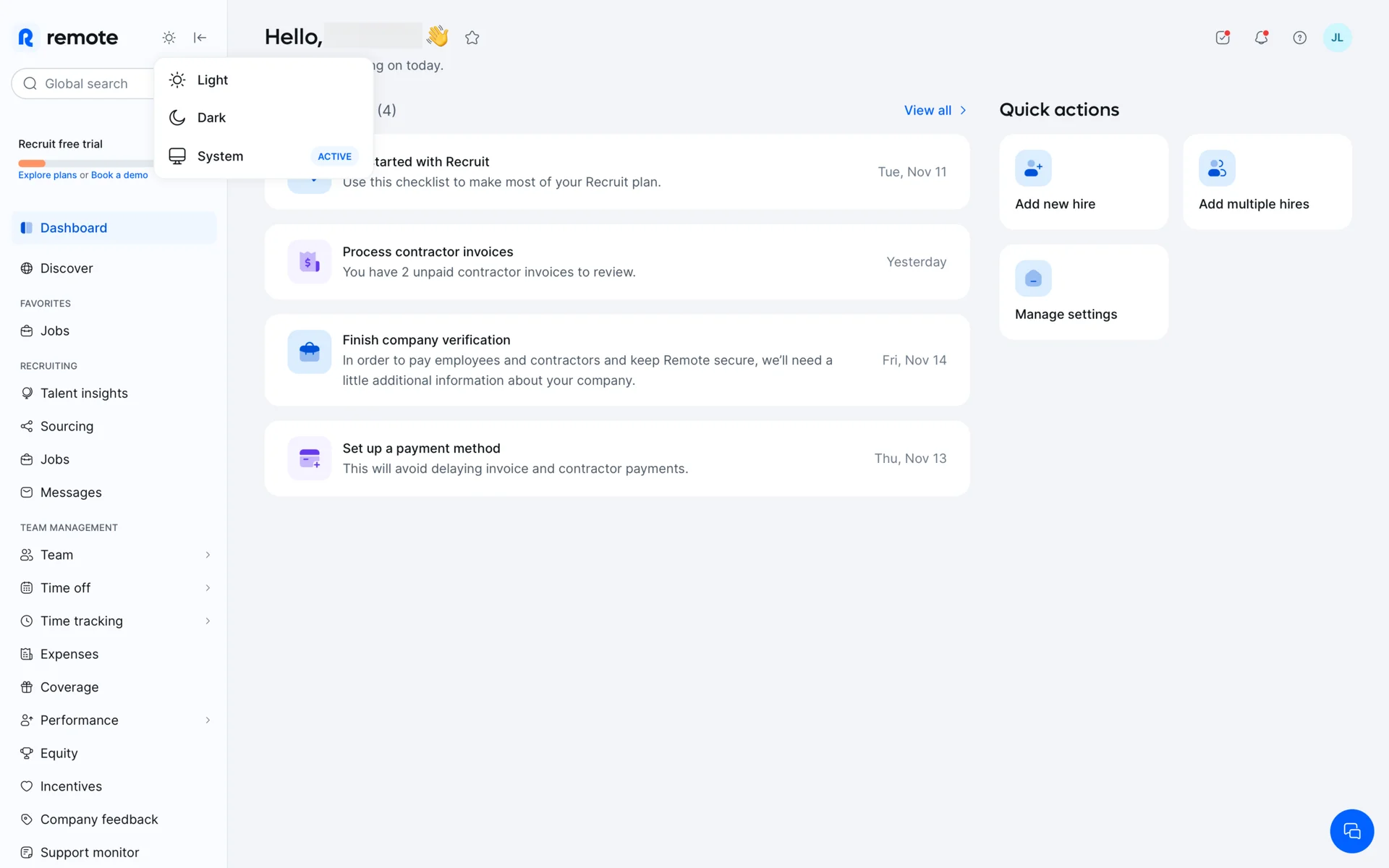Click the JL user avatar
Screen dimensions: 1389x868
[1337, 38]
